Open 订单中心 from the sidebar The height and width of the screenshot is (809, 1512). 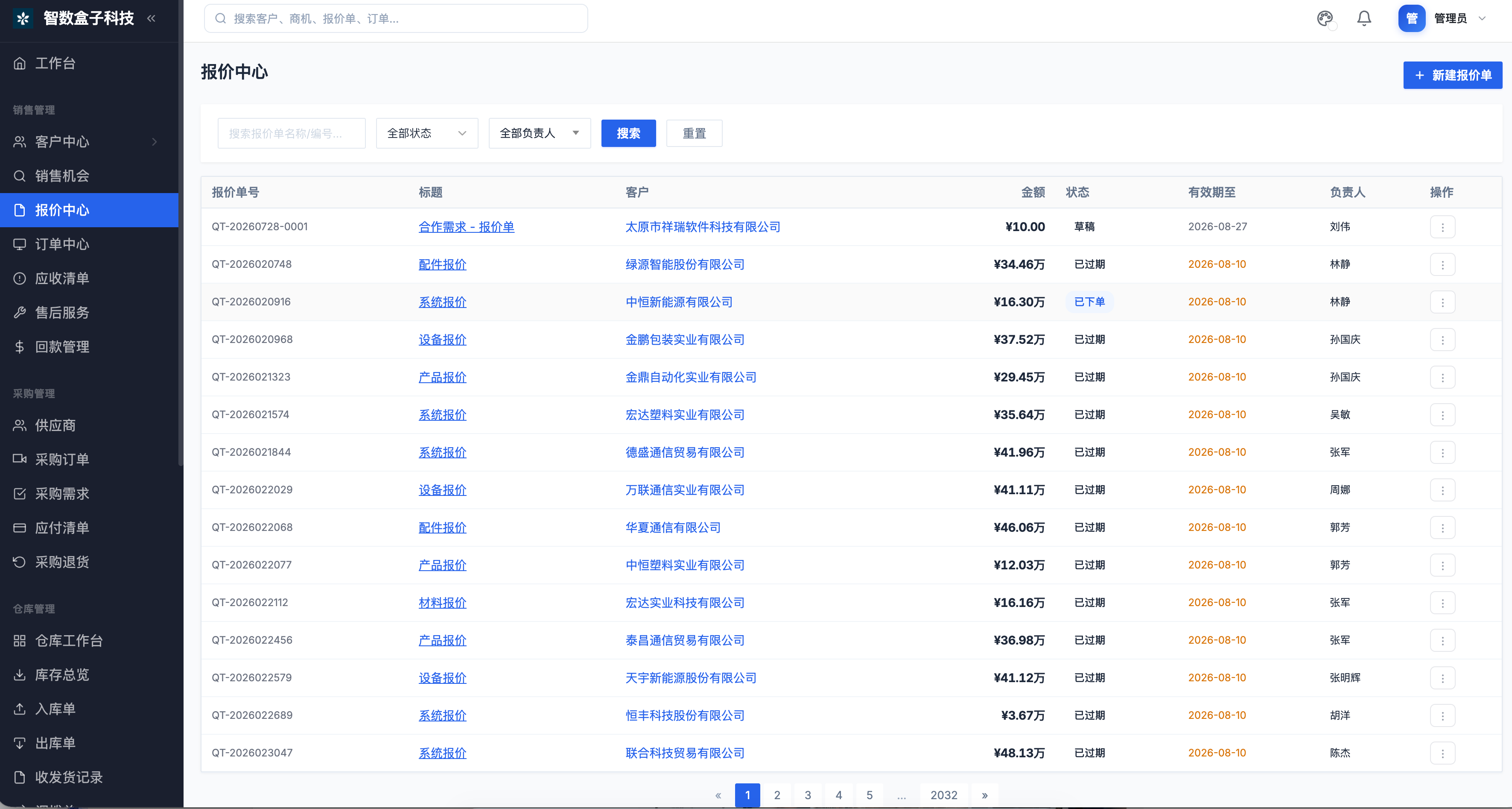coord(89,244)
